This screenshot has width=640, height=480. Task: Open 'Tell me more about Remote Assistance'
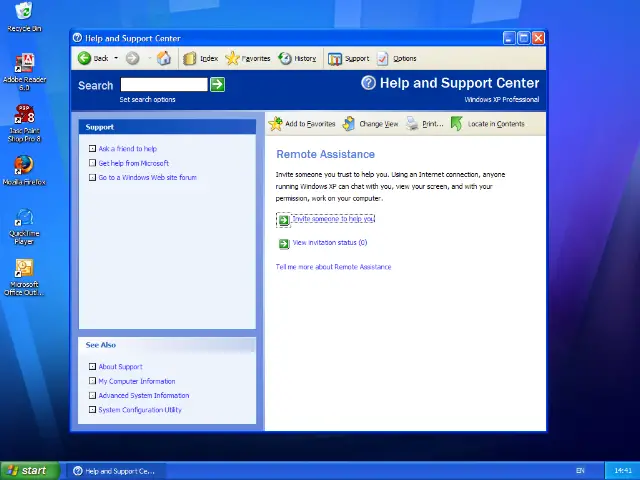[333, 267]
